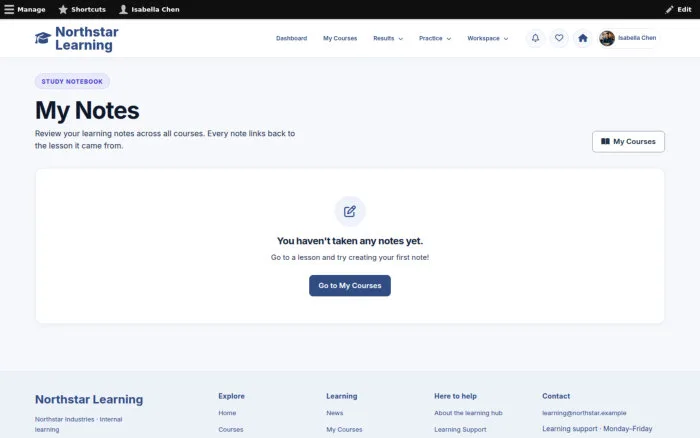700x438 pixels.
Task: Click the note edit icon in empty state
Action: (350, 211)
